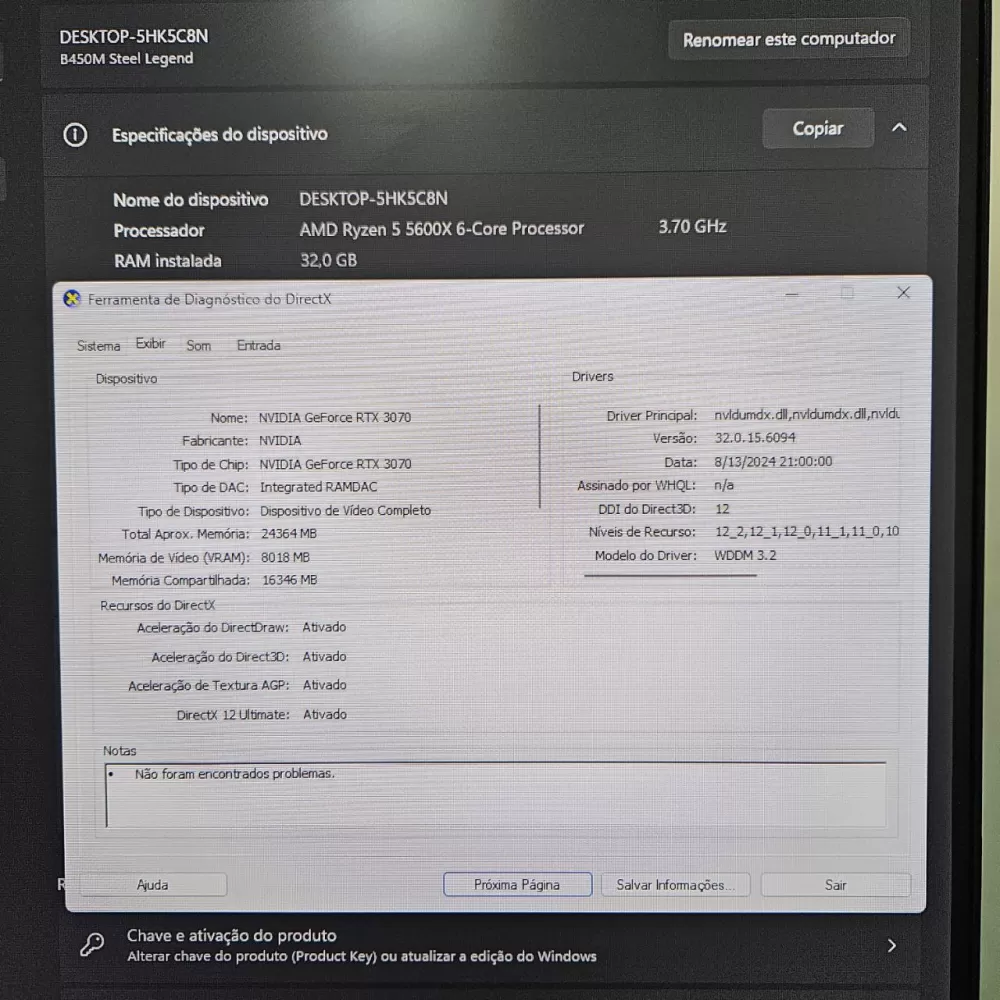Screen dimensions: 1000x1000
Task: Click the Sair button
Action: pos(835,885)
